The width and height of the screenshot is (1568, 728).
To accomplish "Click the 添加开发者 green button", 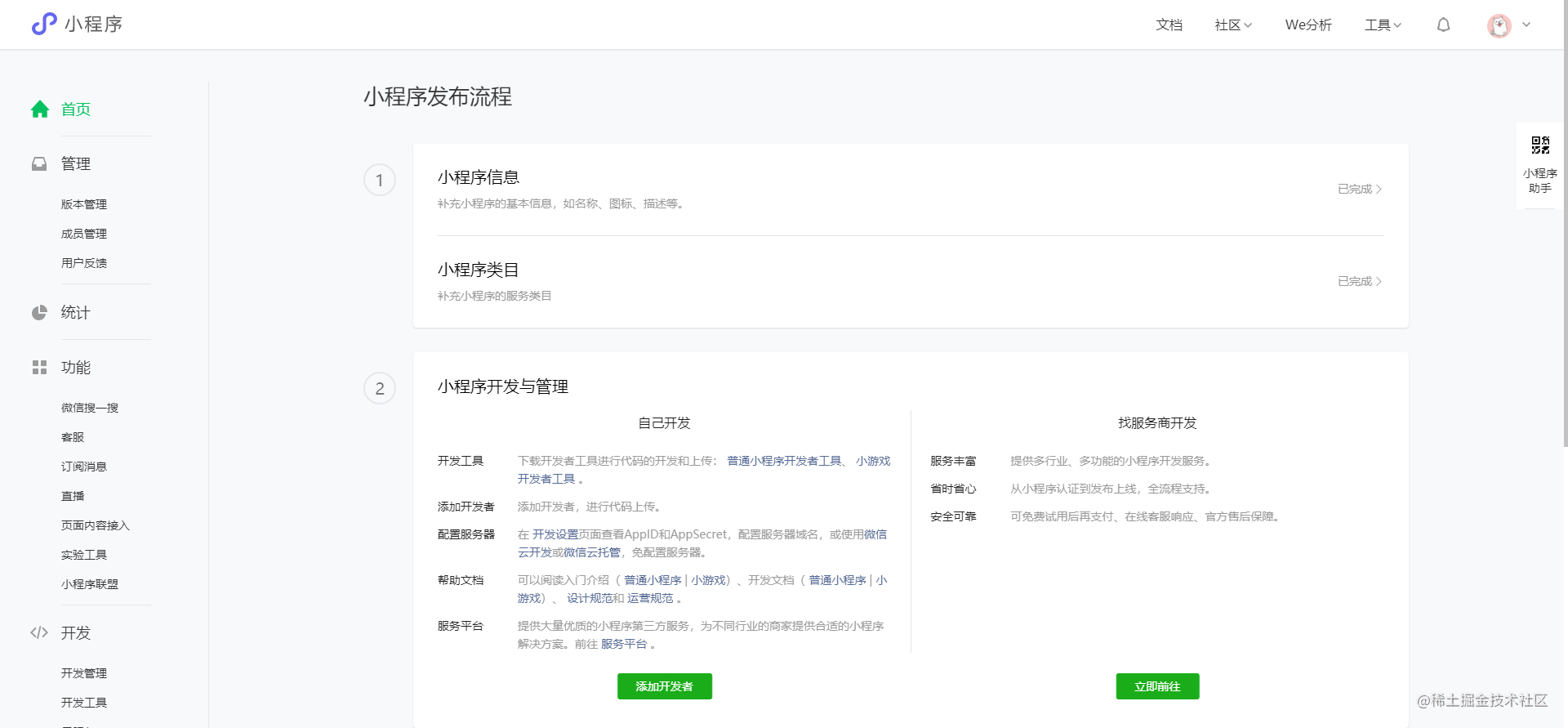I will click(x=665, y=686).
